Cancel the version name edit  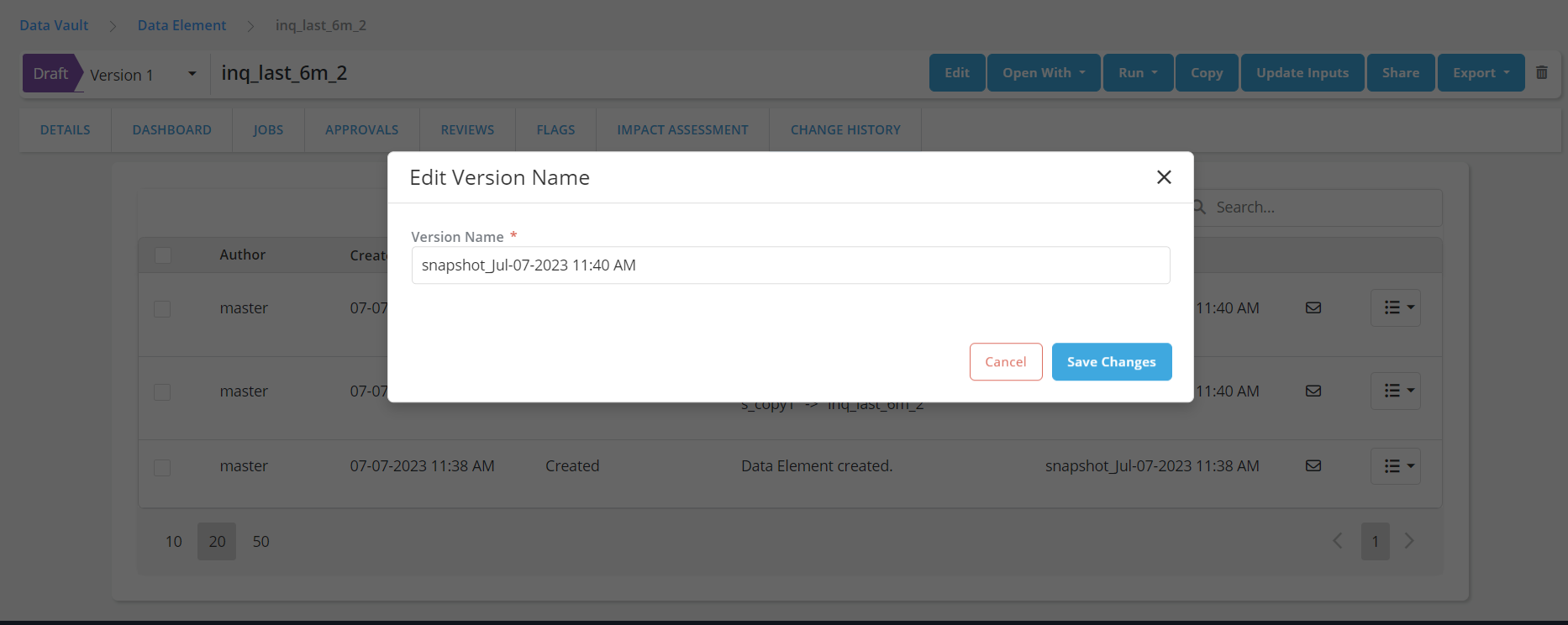pos(1005,362)
